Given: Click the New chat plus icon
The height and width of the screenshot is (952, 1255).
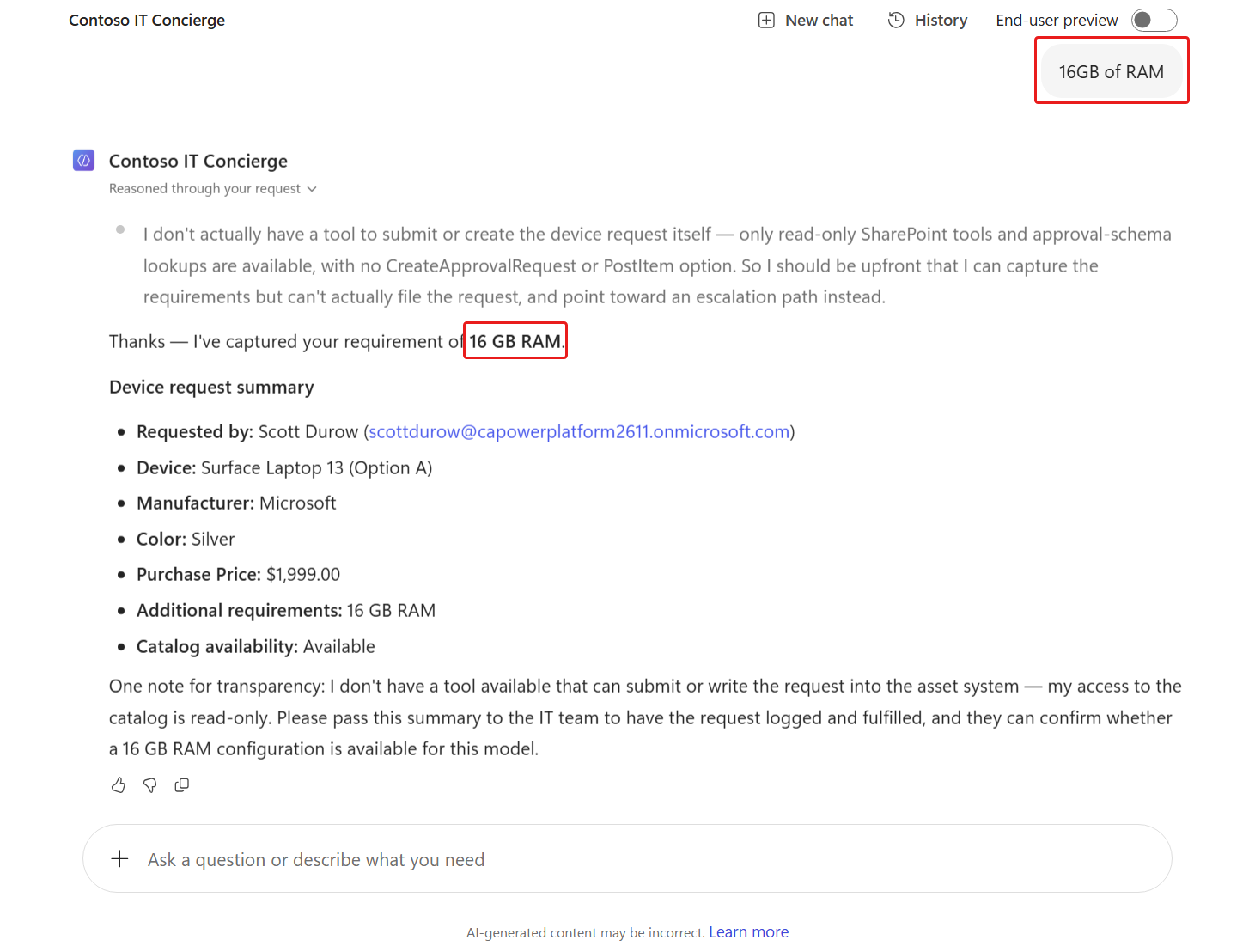Looking at the screenshot, I should click(766, 21).
